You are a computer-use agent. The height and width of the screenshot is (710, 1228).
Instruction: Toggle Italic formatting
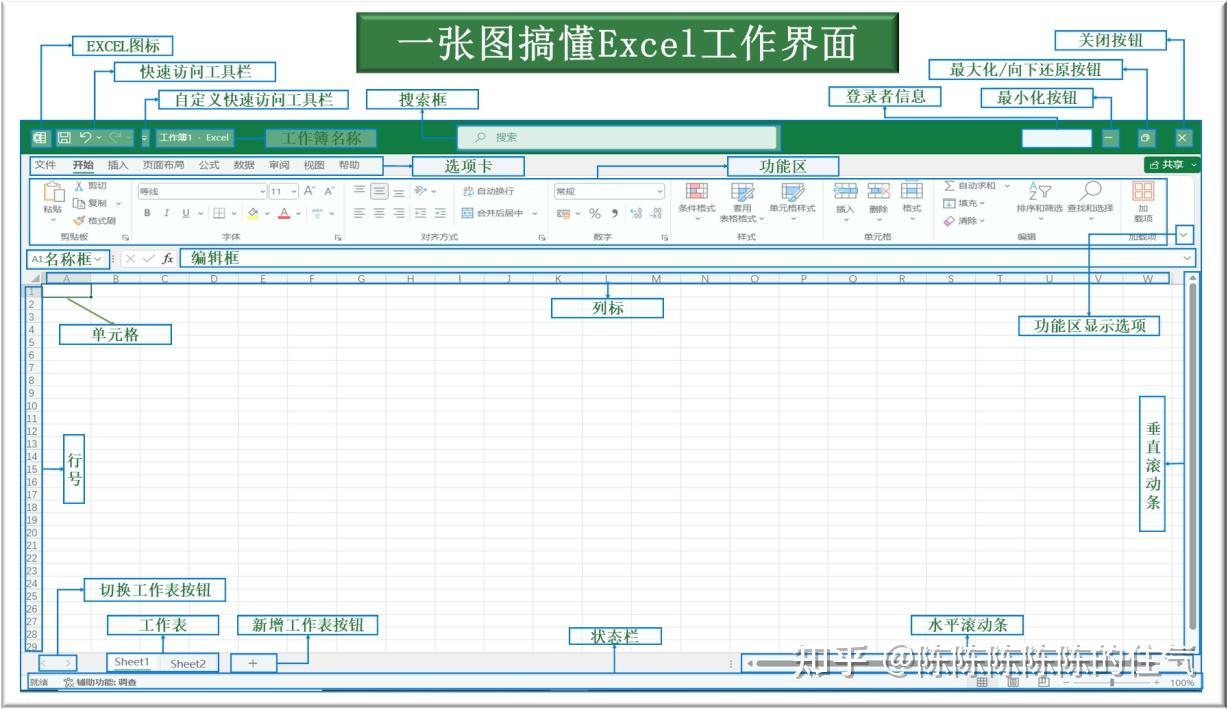click(165, 213)
